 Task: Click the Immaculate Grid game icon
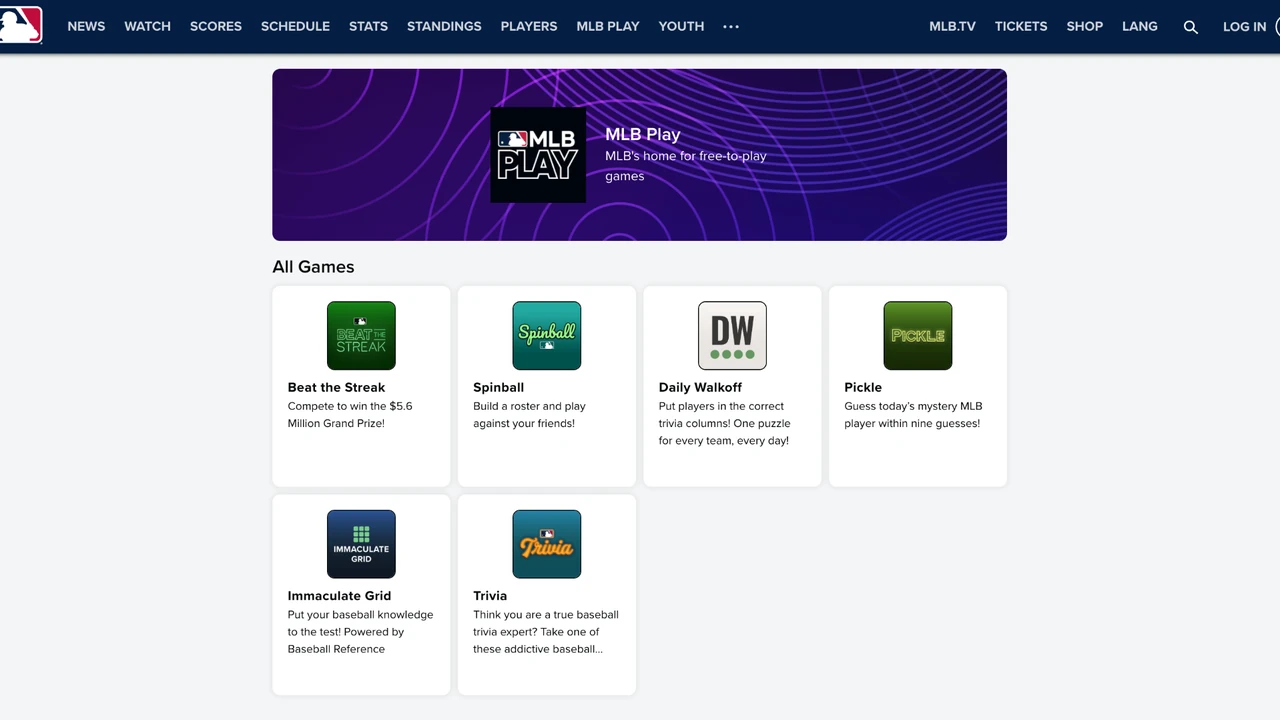(361, 544)
